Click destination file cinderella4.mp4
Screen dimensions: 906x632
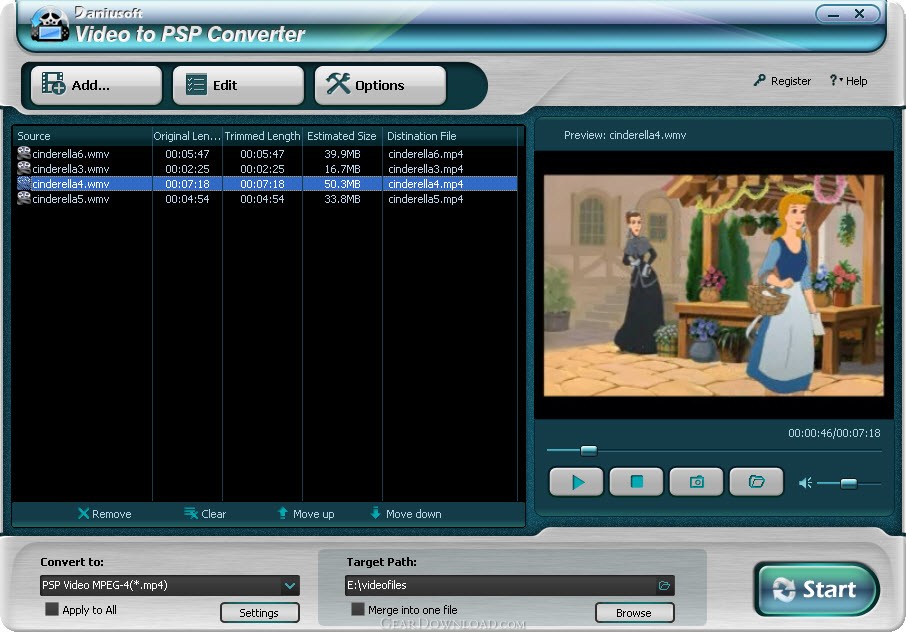(x=426, y=184)
